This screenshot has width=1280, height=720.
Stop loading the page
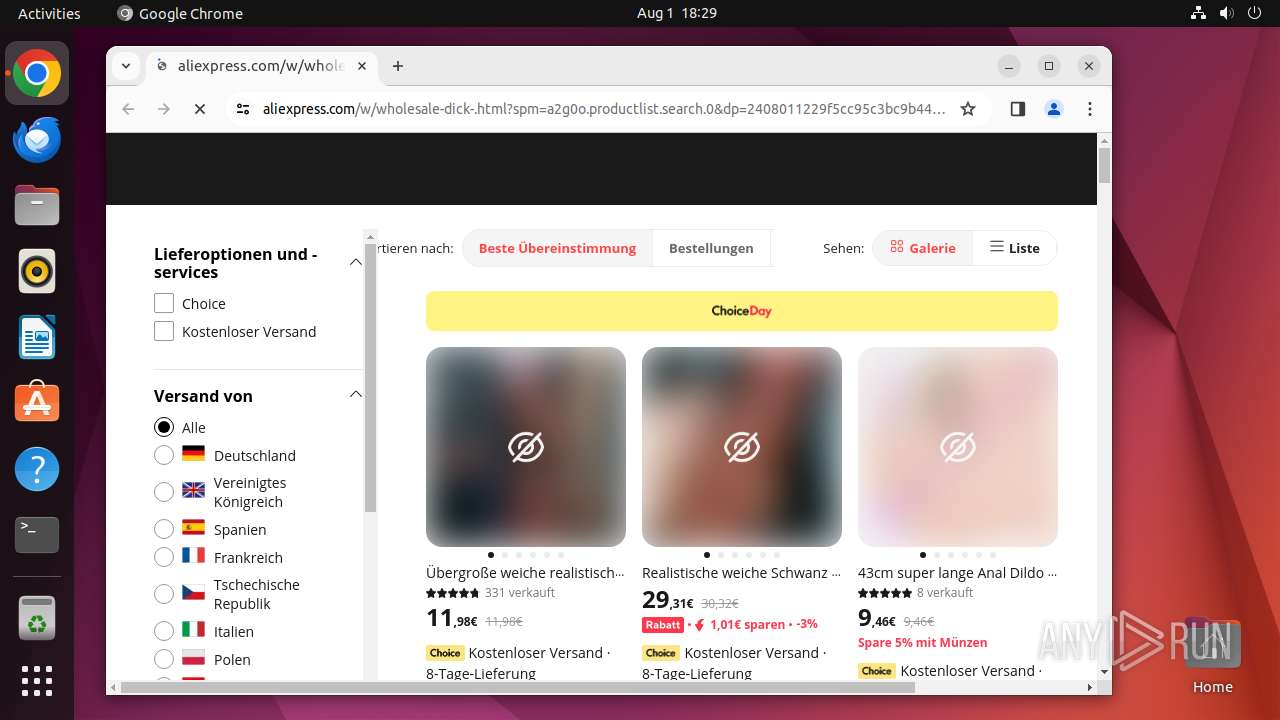(x=200, y=109)
